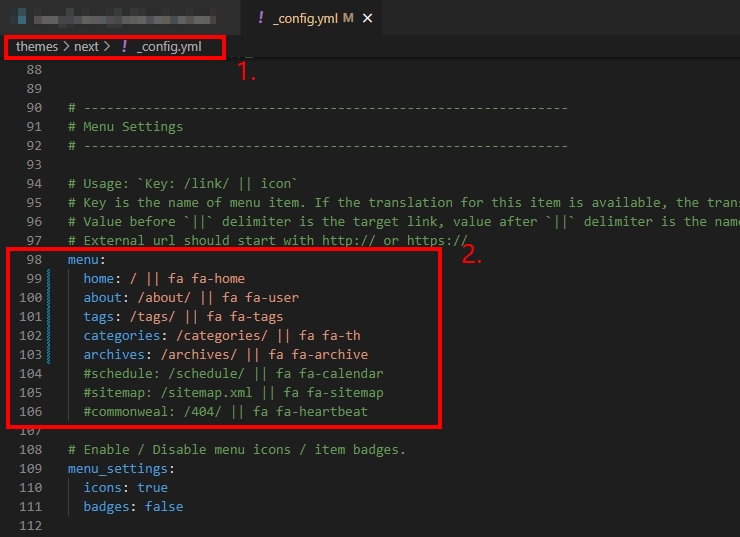The height and width of the screenshot is (537, 740).
Task: Click line number 109 in the gutter
Action: (x=30, y=469)
